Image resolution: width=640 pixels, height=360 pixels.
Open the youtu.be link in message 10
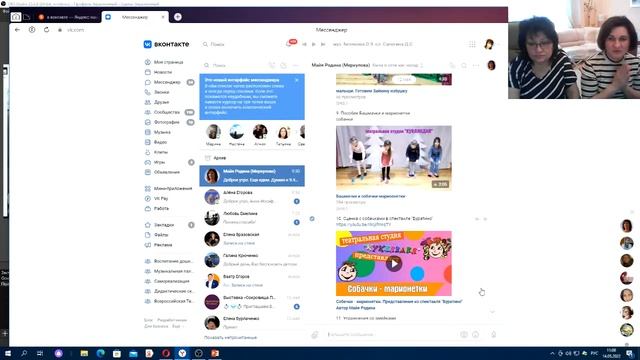(x=363, y=224)
